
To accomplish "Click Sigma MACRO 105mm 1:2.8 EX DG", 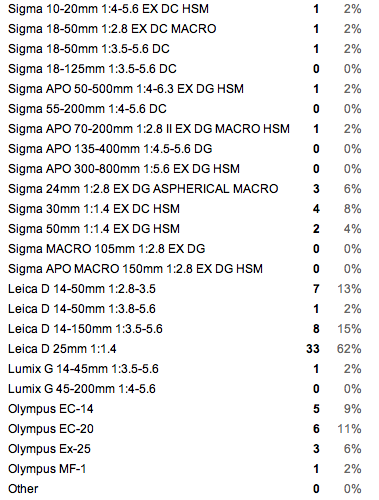I will click(x=106, y=249).
